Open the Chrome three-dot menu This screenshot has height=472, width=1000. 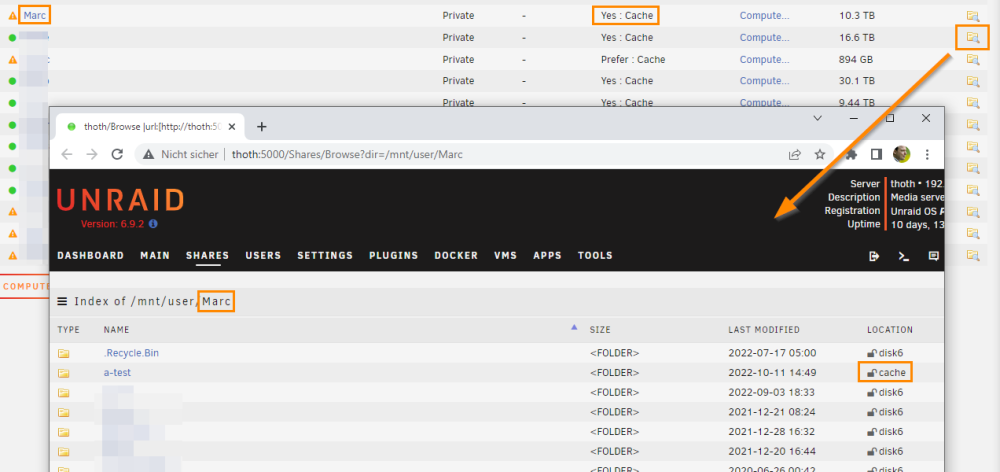927,154
